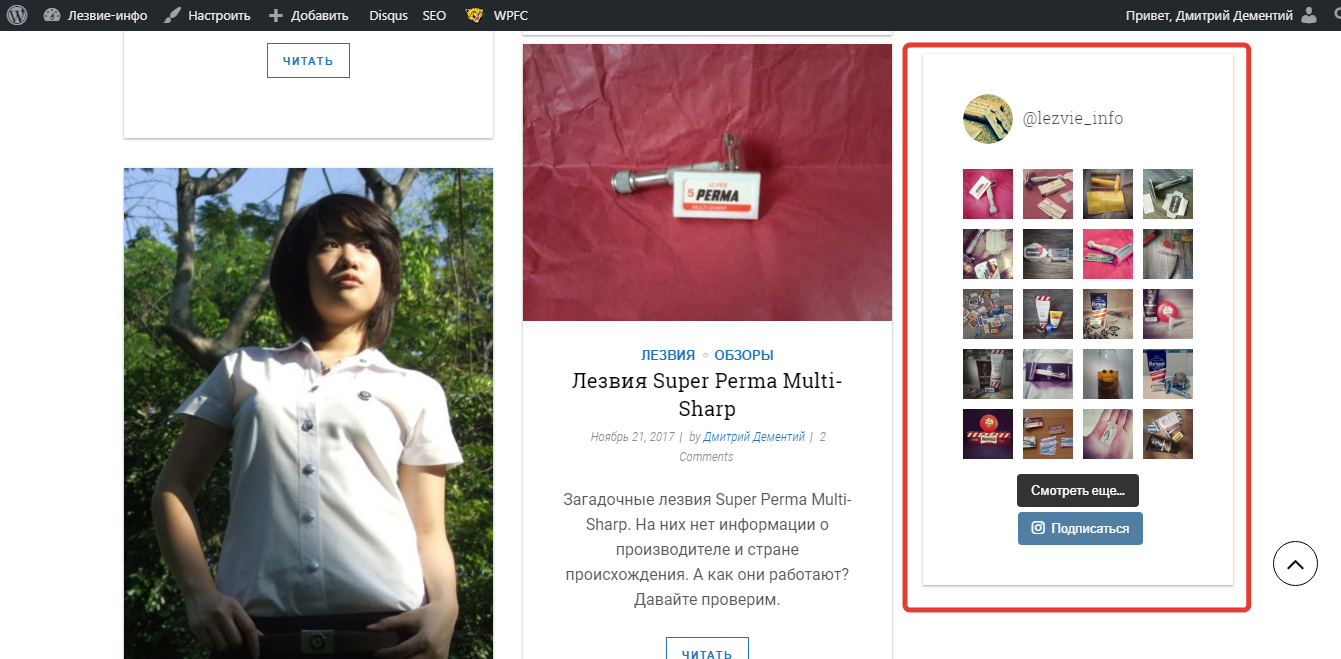
Task: Open the SEO admin bar menu
Action: click(x=434, y=15)
